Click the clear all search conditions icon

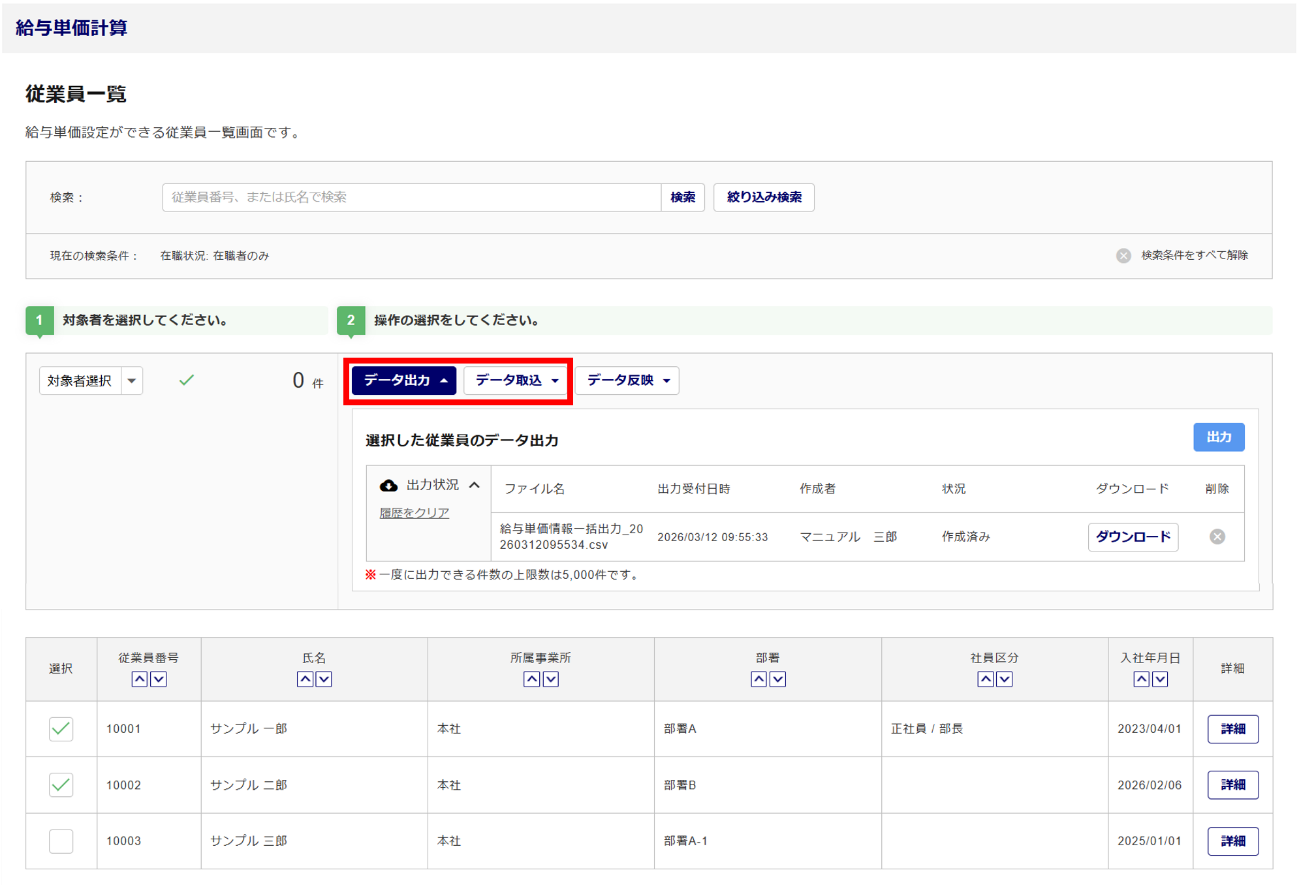(x=1123, y=256)
